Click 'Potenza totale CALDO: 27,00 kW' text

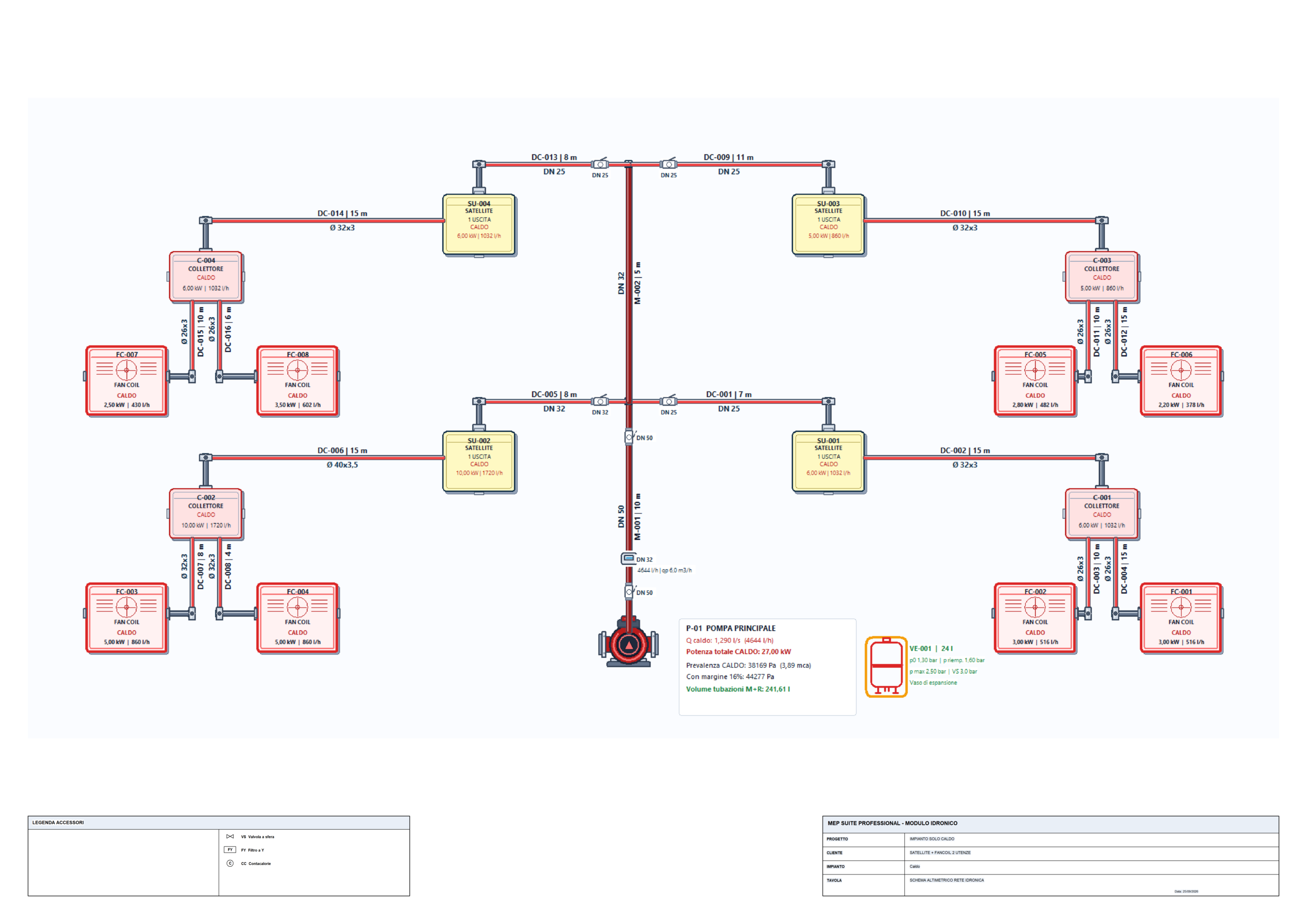click(x=738, y=652)
